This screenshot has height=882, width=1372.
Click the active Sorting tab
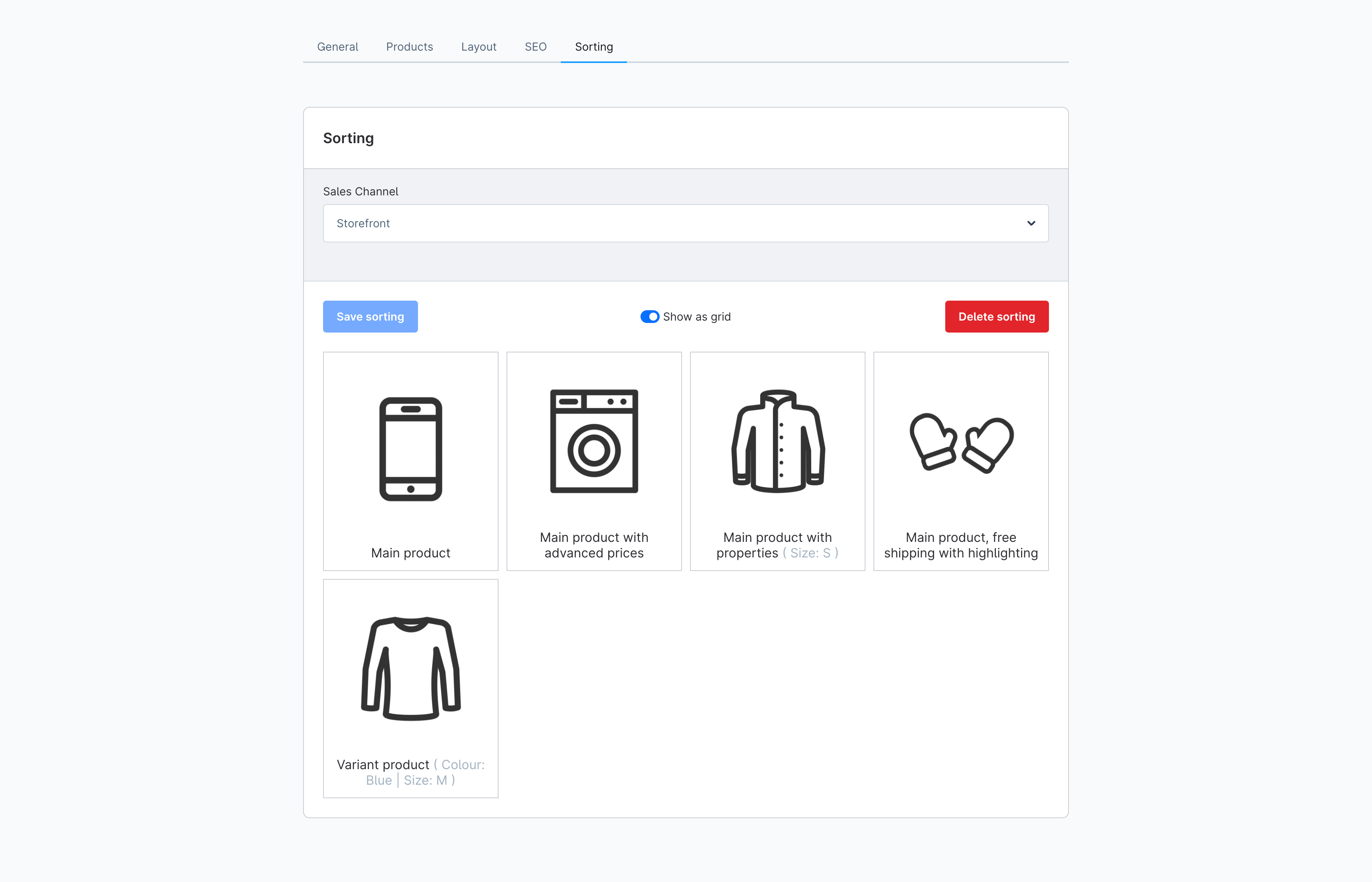tap(593, 47)
